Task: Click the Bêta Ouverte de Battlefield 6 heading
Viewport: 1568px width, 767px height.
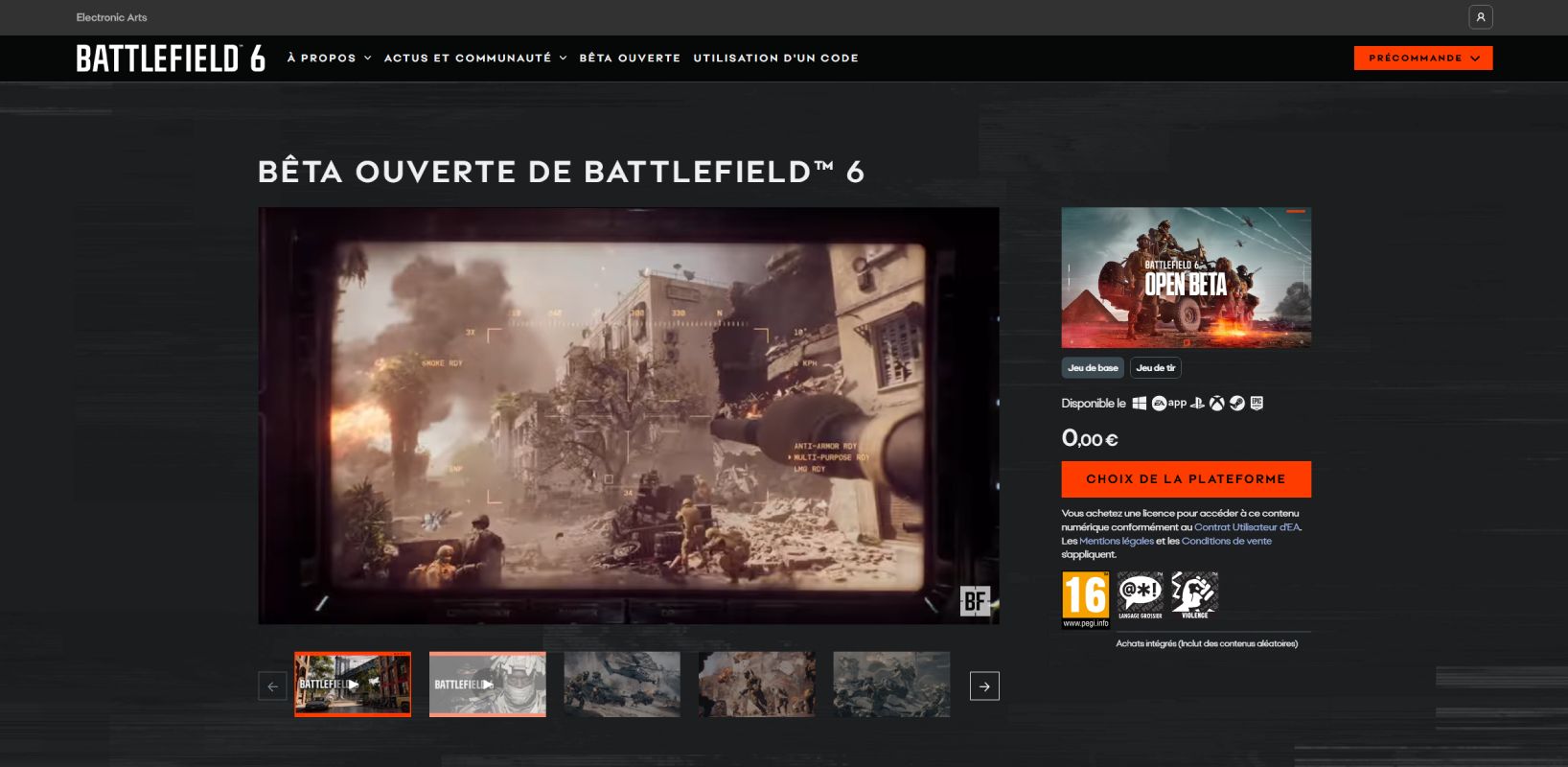Action: [561, 172]
